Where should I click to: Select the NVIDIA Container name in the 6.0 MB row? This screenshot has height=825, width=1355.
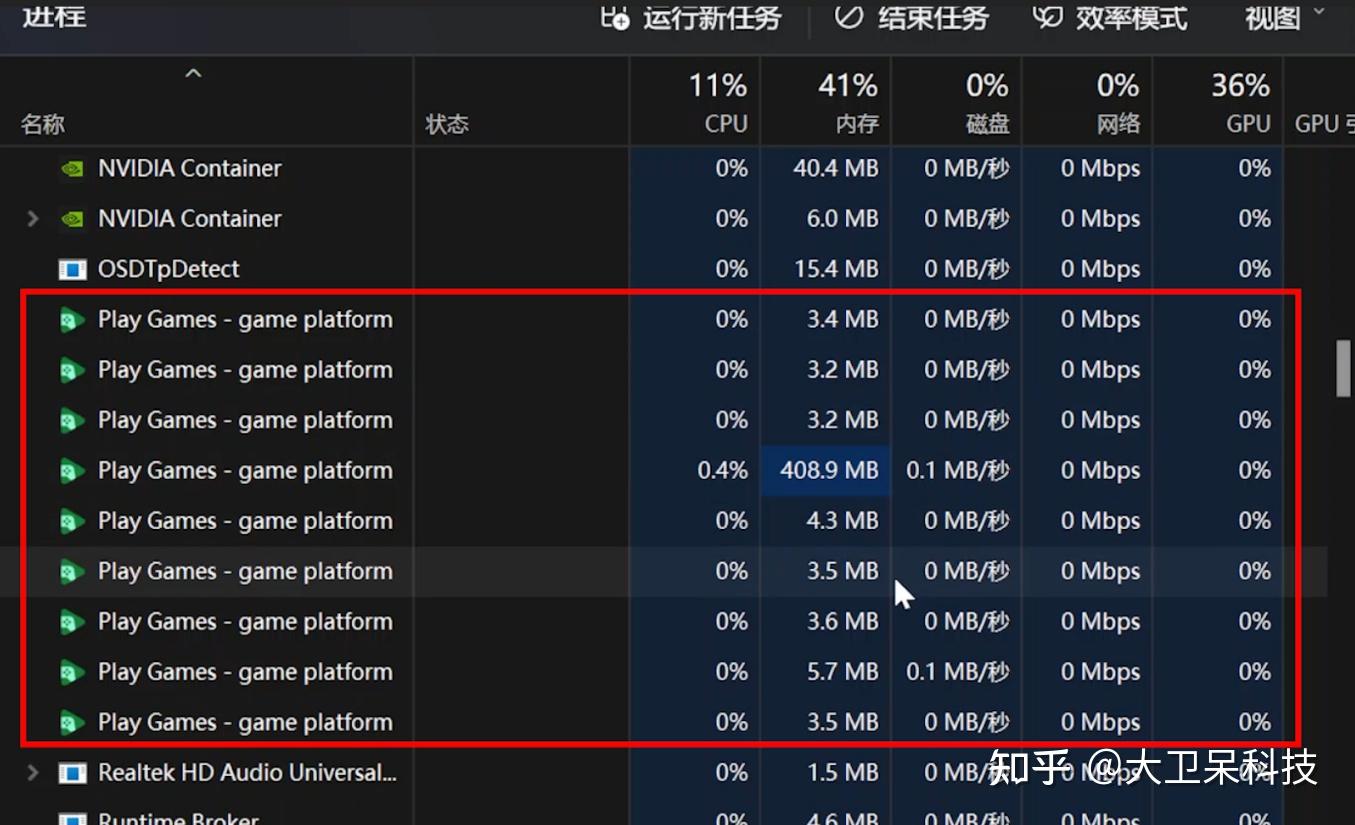pos(190,218)
